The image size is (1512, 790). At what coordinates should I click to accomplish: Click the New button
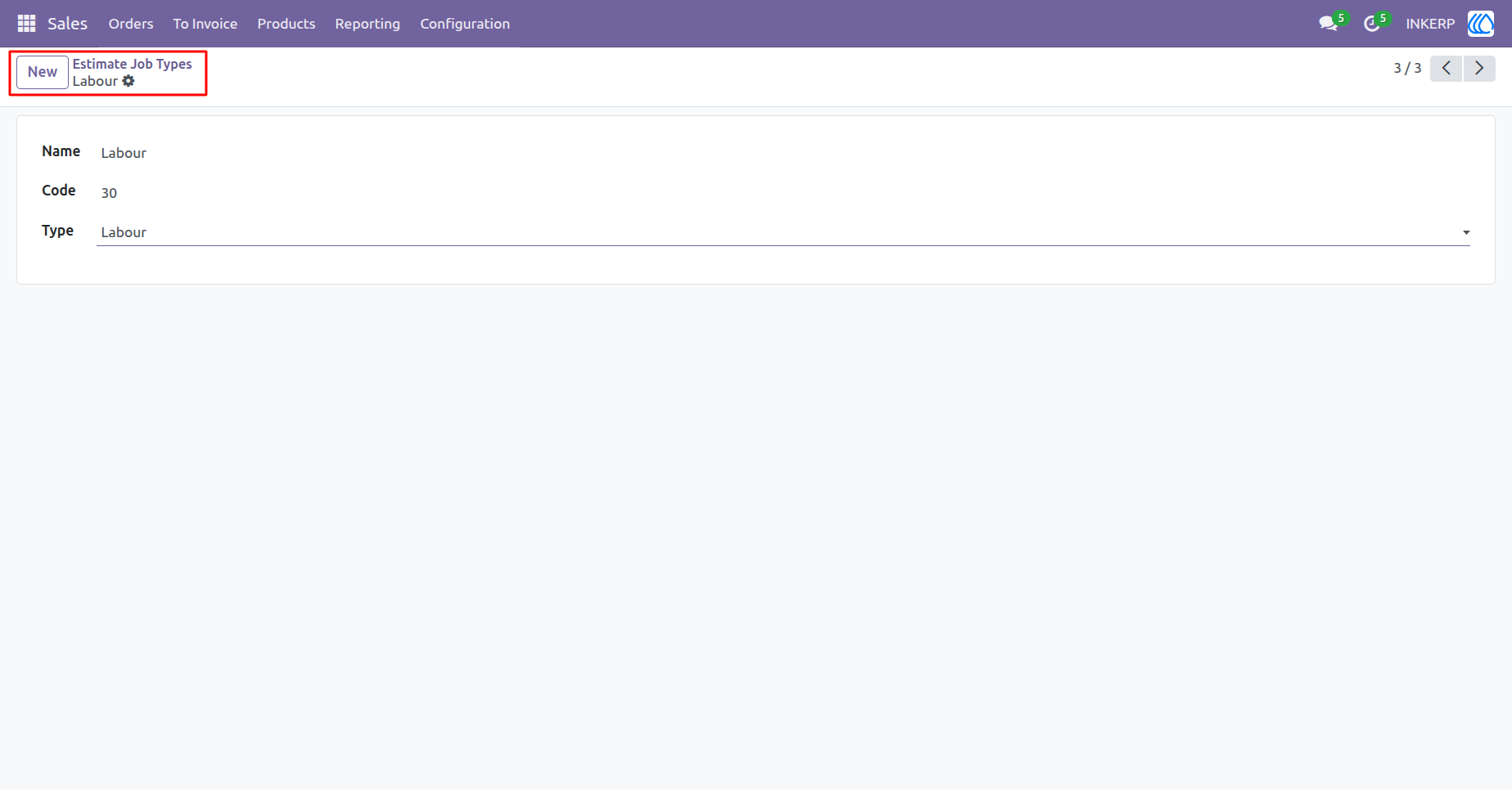(x=43, y=72)
